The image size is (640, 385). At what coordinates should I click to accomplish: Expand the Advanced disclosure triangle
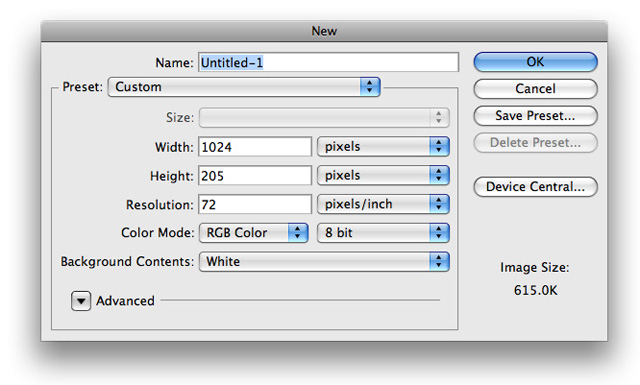tap(81, 301)
